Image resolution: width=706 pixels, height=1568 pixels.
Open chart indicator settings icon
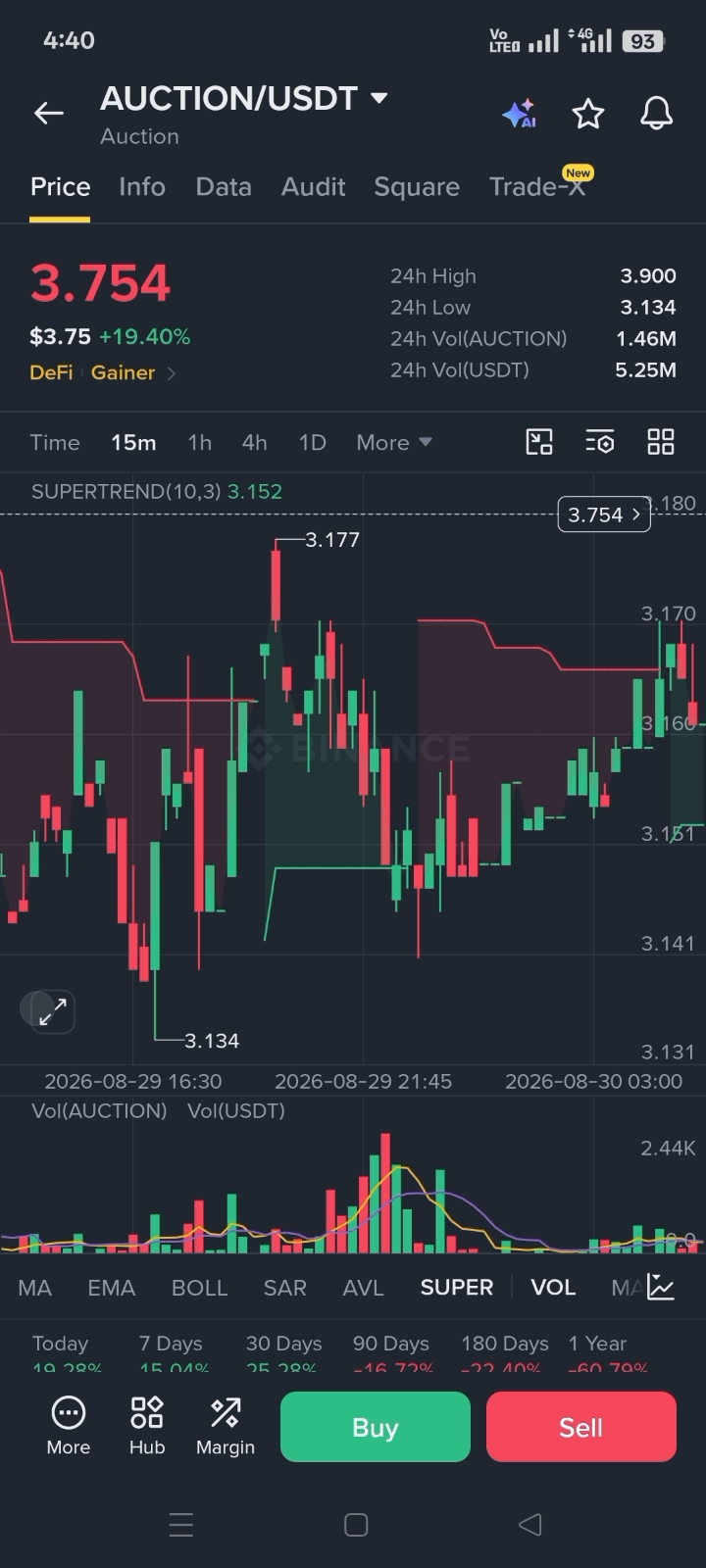point(600,442)
